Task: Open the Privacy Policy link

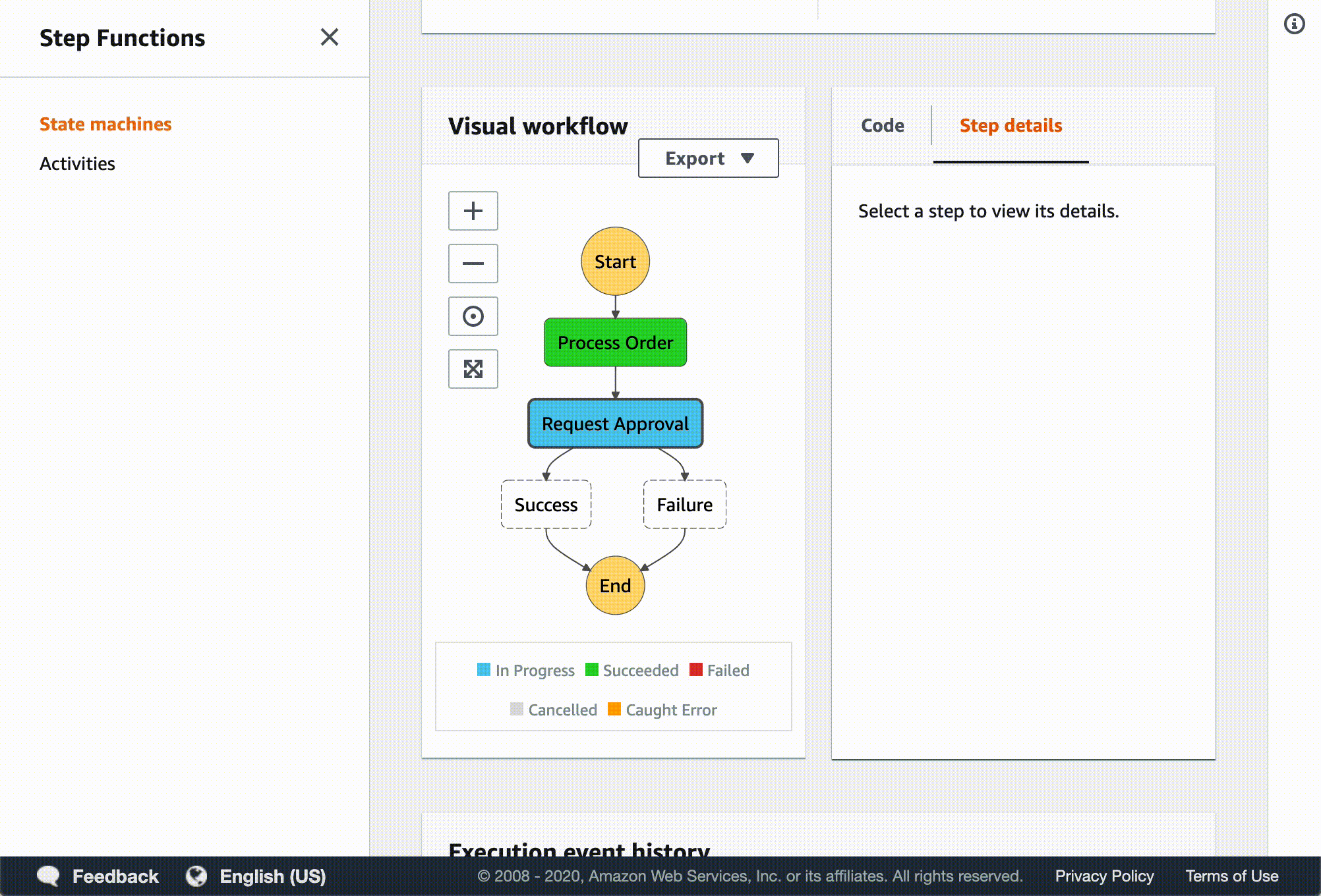Action: coord(1104,876)
